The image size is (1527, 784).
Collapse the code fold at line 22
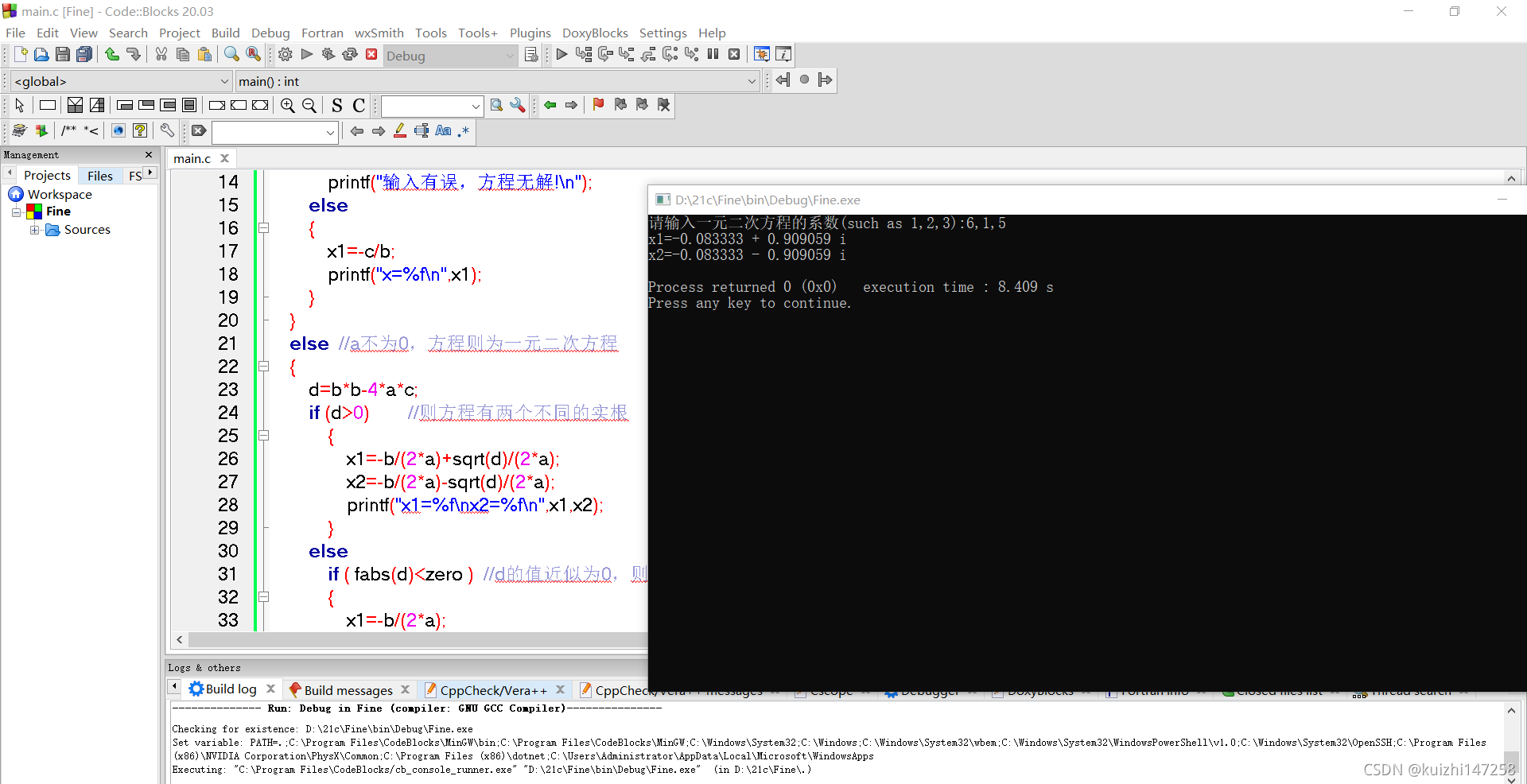click(x=263, y=367)
